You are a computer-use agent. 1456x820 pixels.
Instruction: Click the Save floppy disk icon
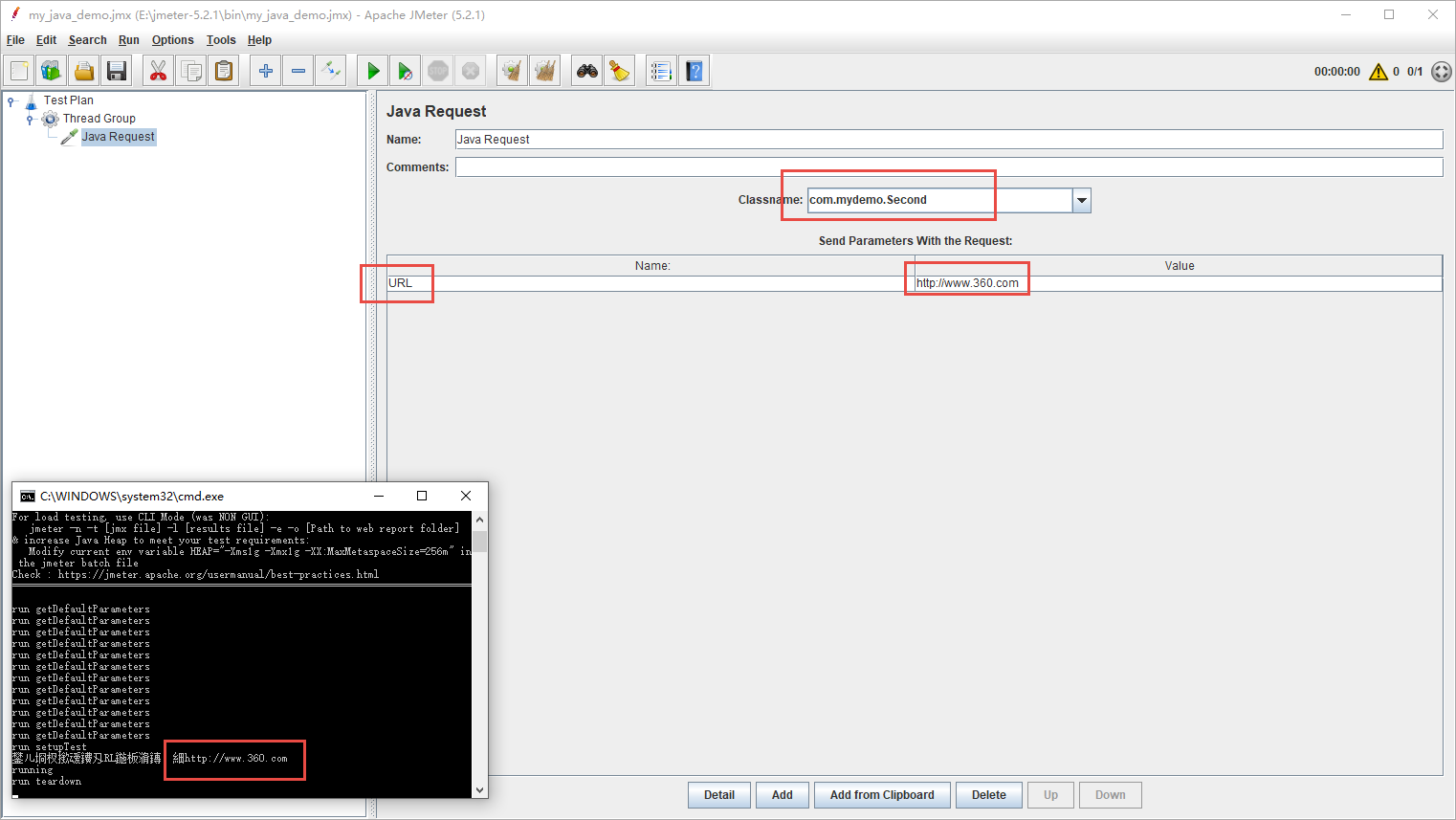(117, 71)
